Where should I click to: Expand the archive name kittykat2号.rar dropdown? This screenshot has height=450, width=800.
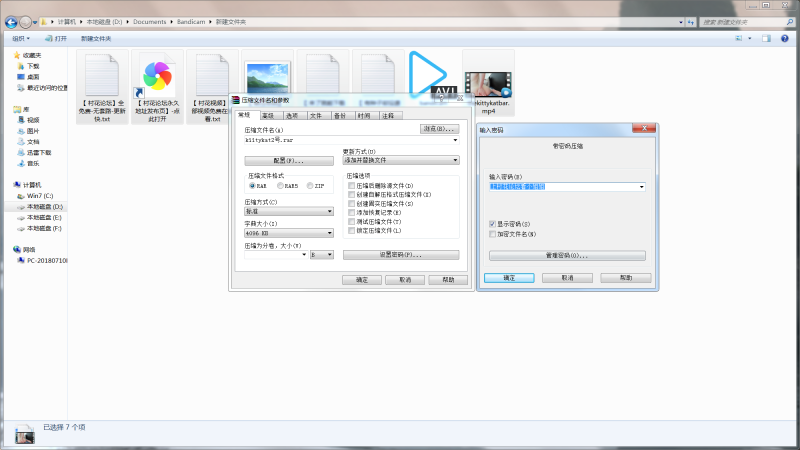[455, 140]
